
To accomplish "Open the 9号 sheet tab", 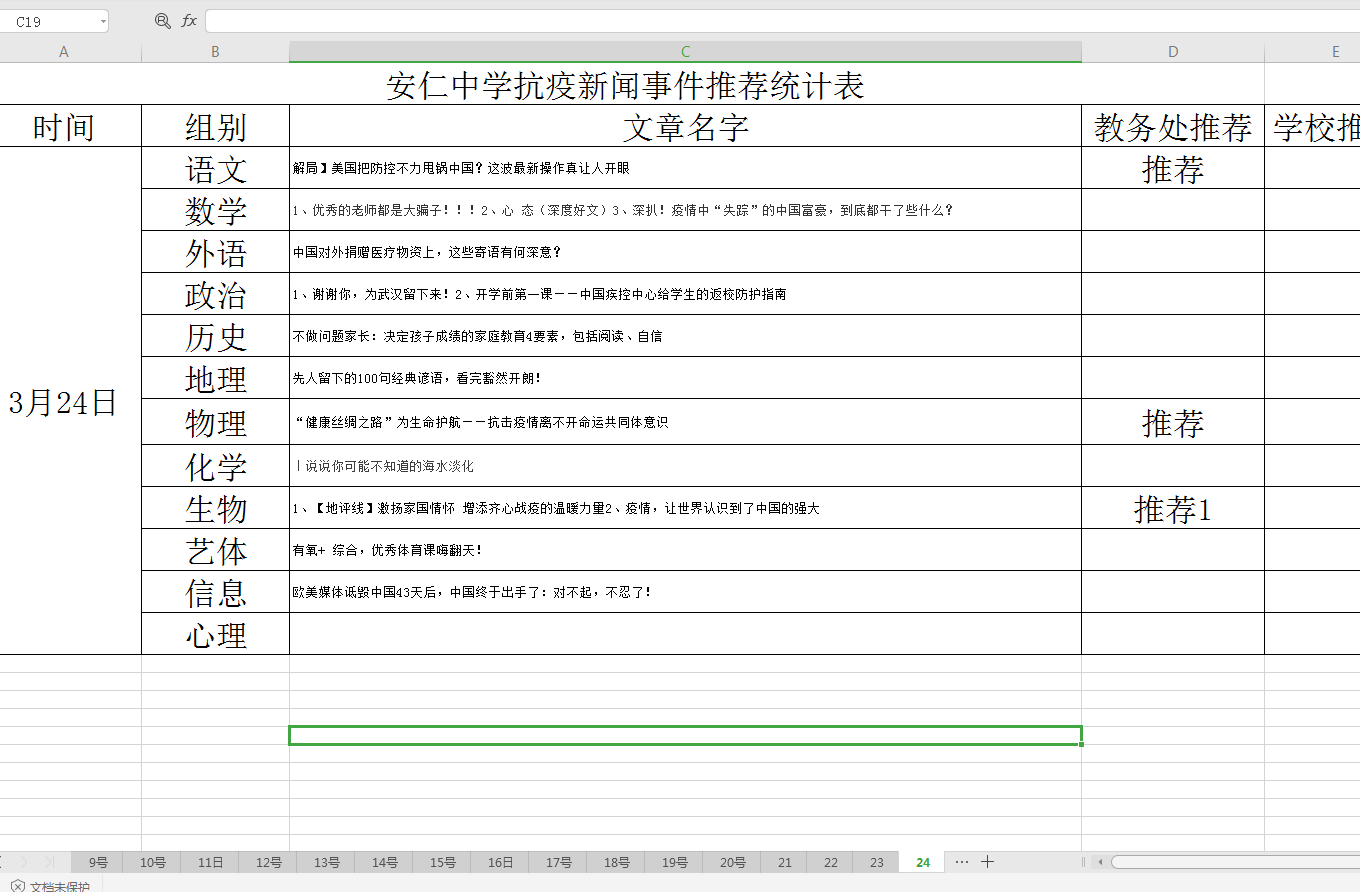I will click(98, 862).
